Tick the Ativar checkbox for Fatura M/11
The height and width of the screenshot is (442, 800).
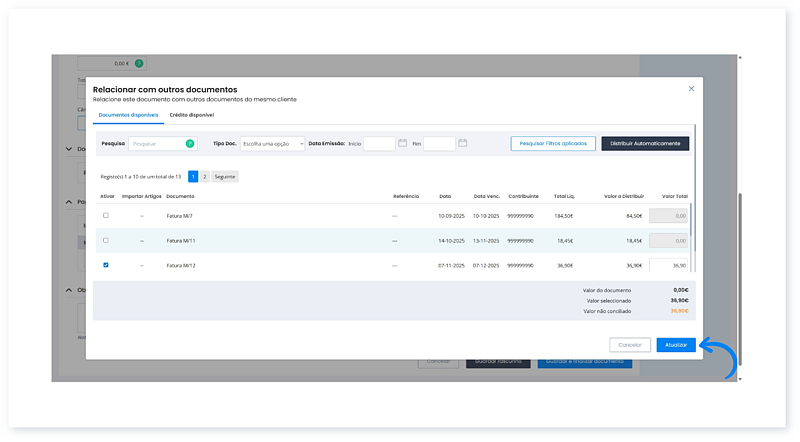106,240
